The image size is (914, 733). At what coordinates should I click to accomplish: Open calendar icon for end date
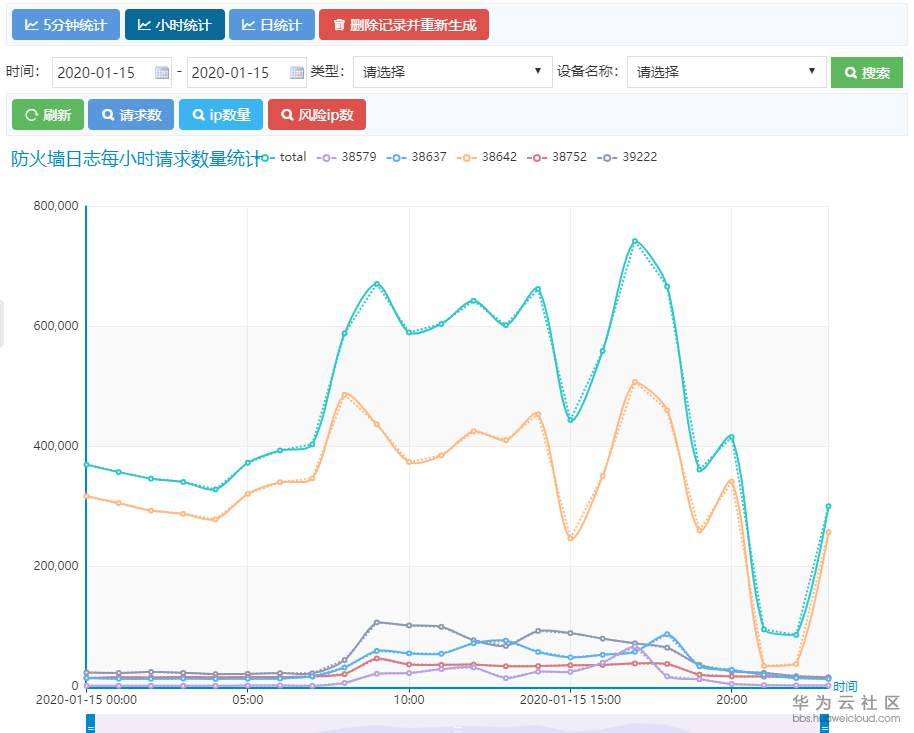click(x=297, y=73)
